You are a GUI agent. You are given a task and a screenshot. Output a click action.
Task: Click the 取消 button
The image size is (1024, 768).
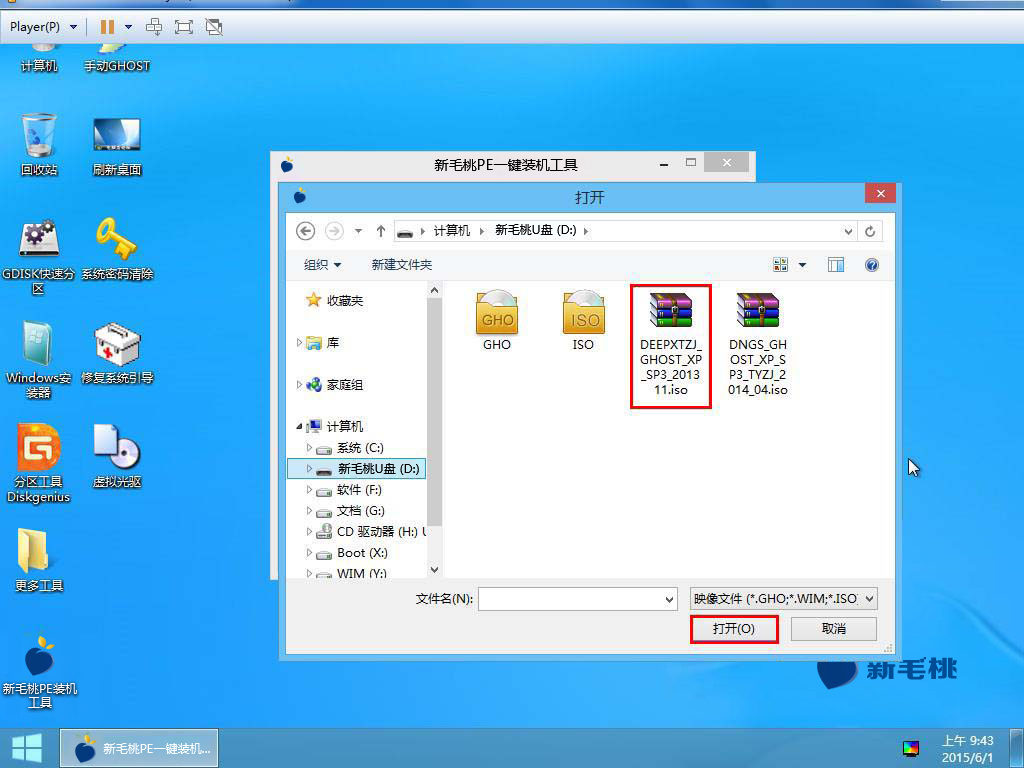pyautogui.click(x=834, y=629)
